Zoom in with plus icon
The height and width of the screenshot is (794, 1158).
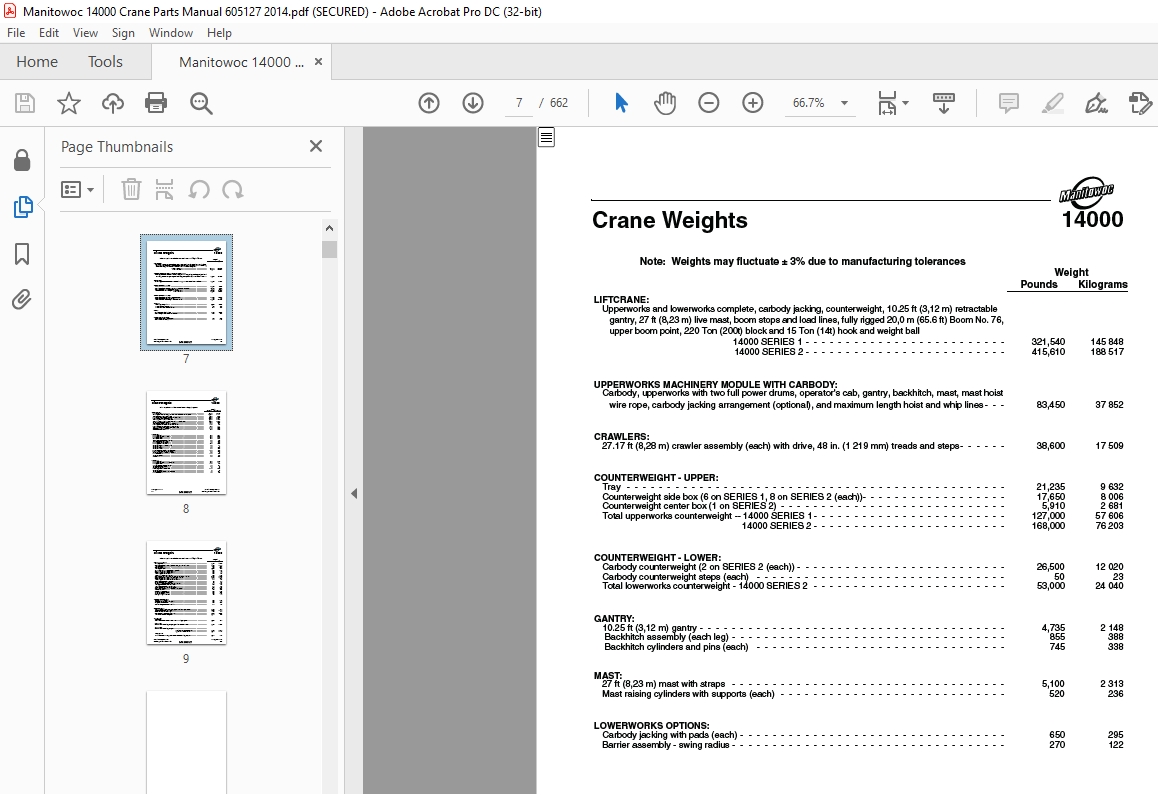pos(753,103)
